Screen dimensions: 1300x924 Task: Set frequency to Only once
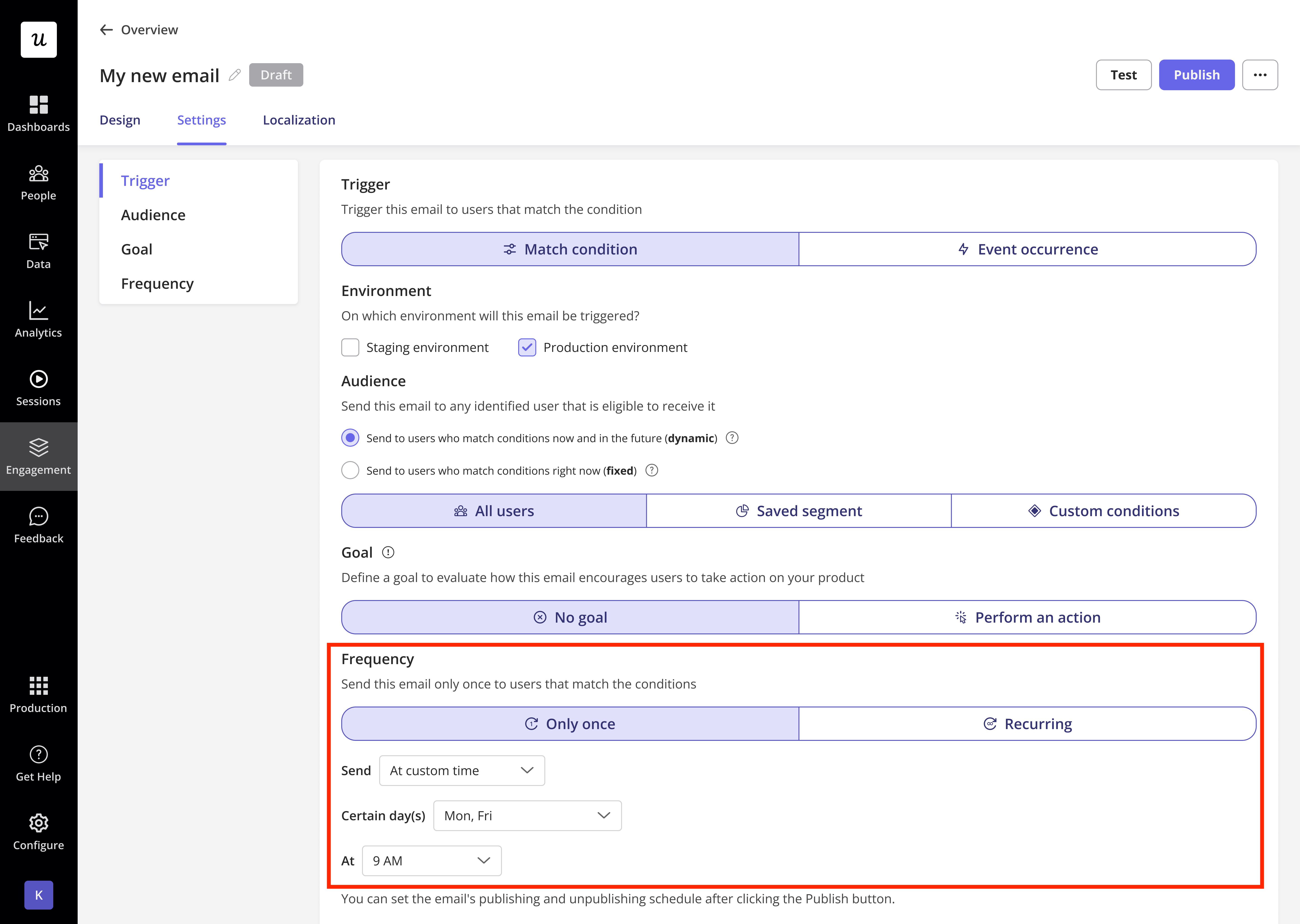coord(570,724)
